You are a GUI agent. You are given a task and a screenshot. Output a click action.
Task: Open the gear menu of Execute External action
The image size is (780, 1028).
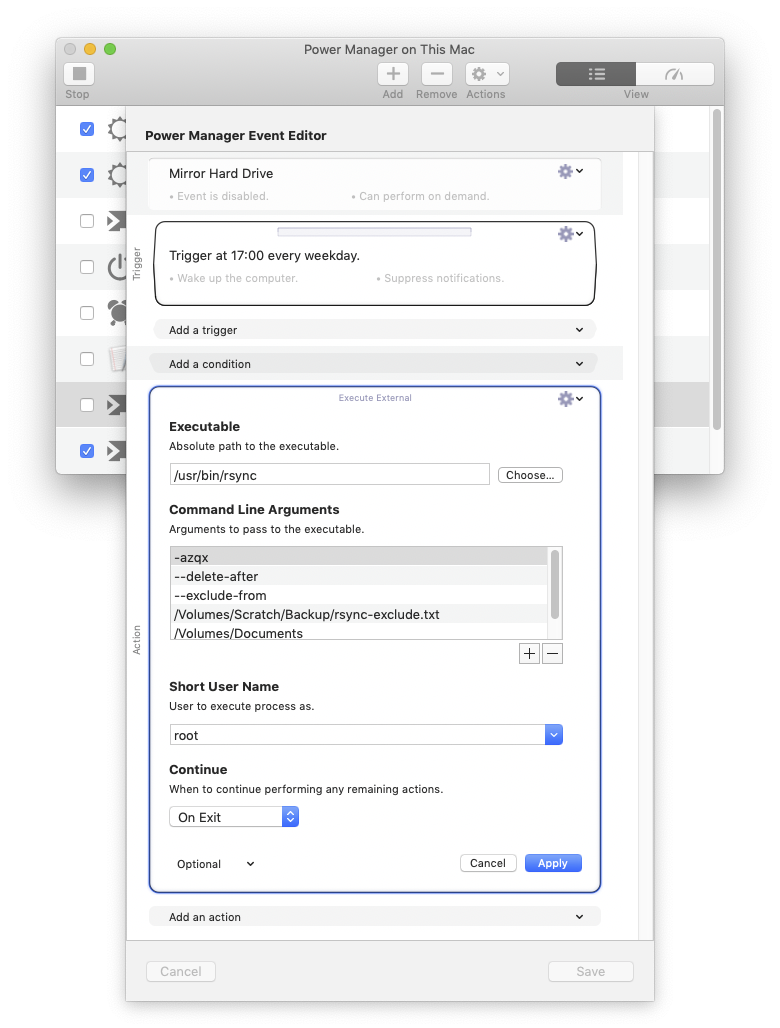(570, 399)
